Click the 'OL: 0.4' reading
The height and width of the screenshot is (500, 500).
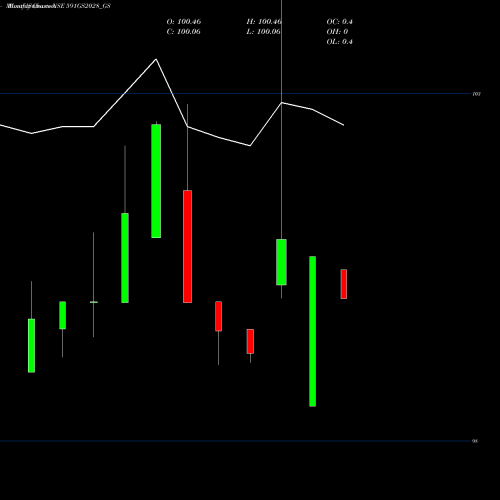tap(339, 42)
